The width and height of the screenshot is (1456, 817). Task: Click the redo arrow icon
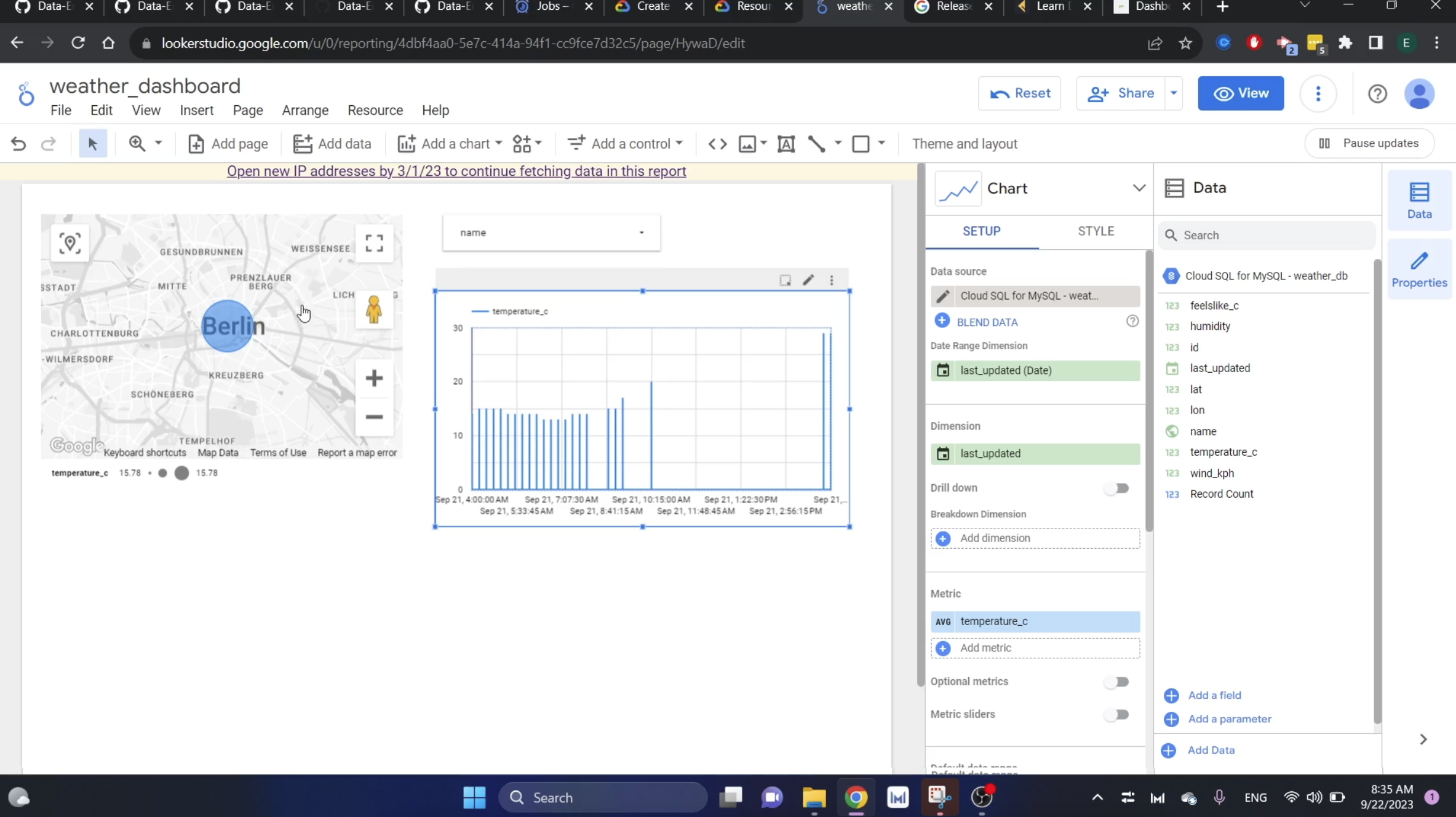[x=49, y=144]
